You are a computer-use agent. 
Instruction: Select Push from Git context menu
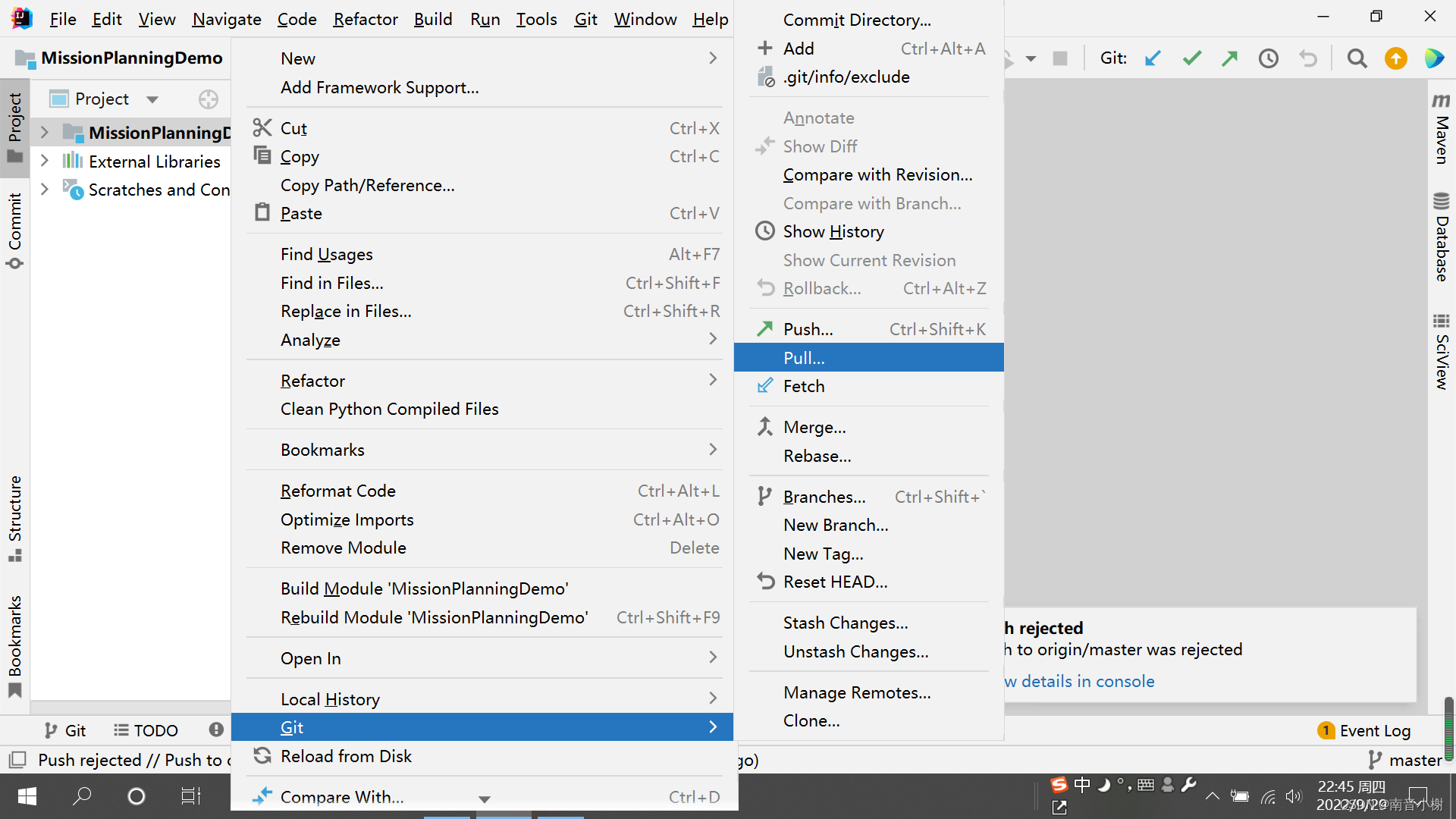[x=807, y=329]
